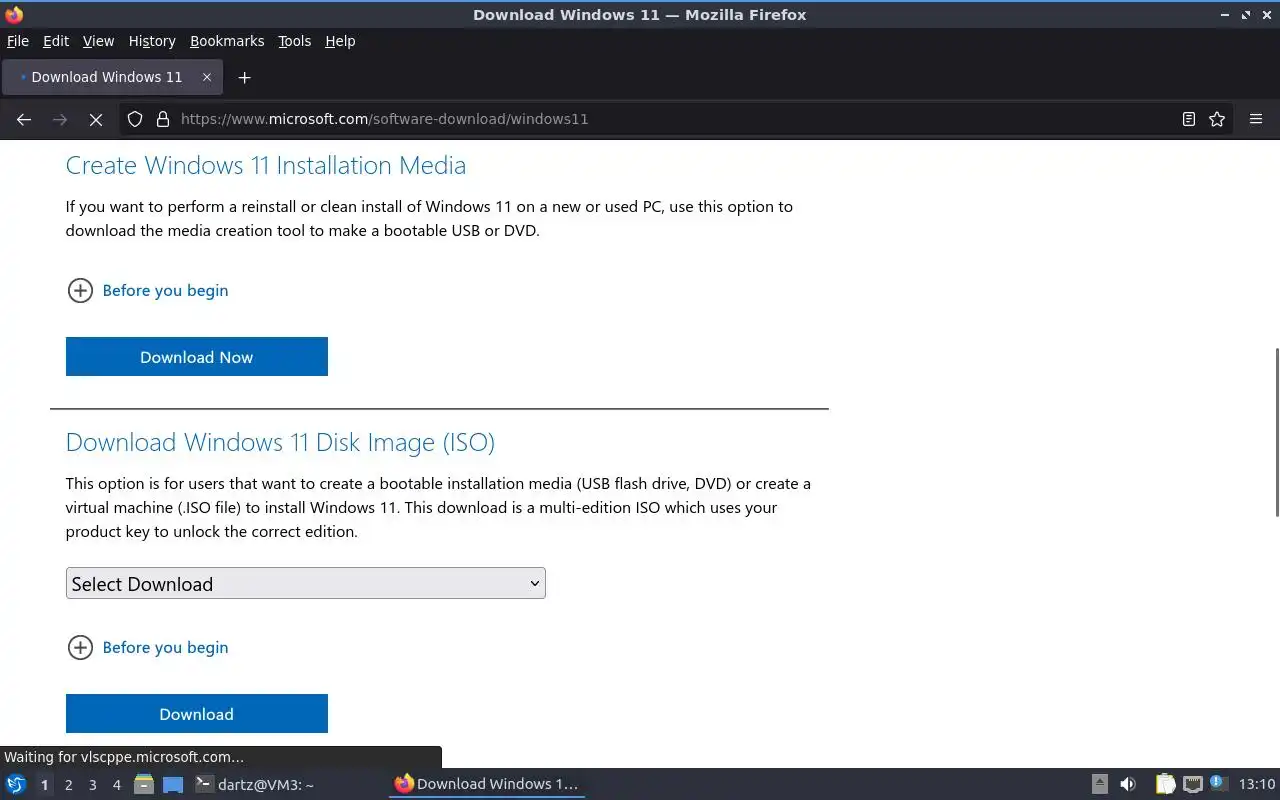
Task: Select the Download Windows 11 tab
Action: tap(110, 77)
